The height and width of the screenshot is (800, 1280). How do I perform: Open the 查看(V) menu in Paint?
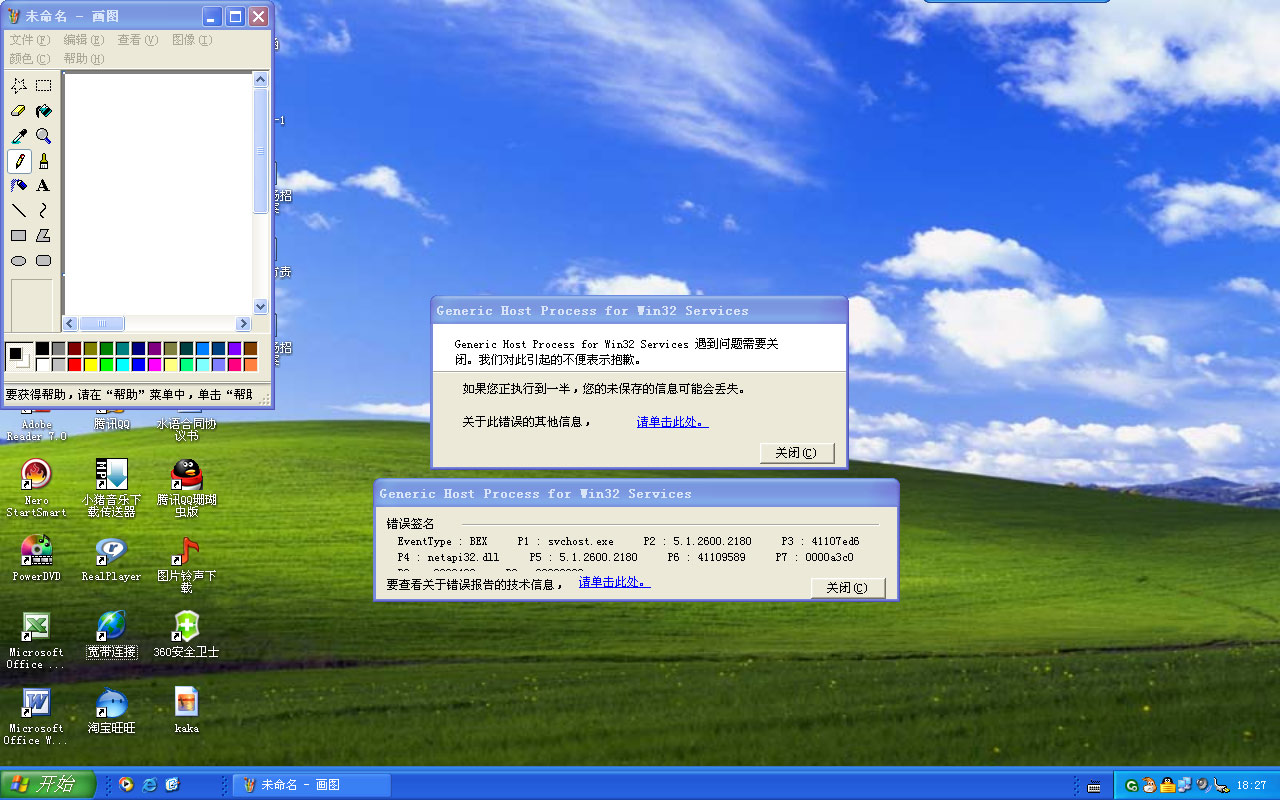tap(138, 40)
